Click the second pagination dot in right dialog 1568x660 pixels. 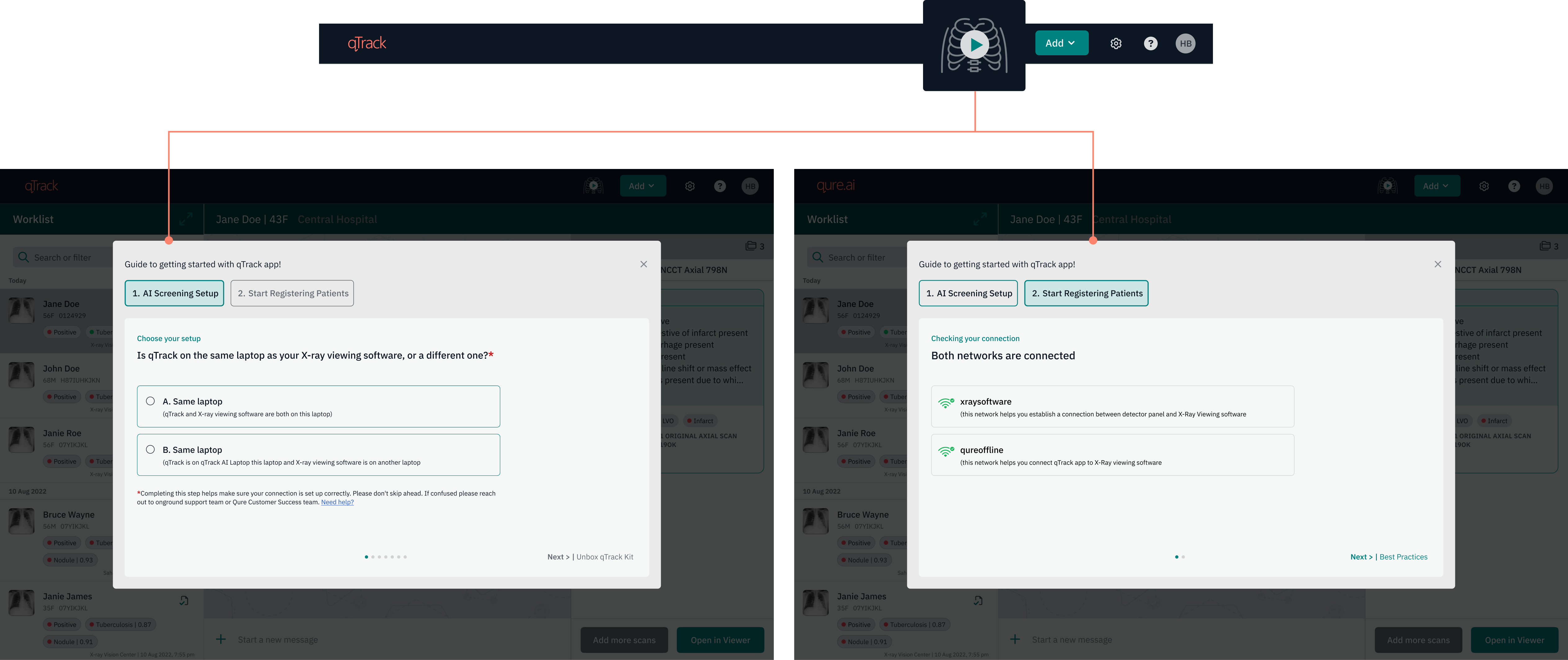coord(1183,557)
